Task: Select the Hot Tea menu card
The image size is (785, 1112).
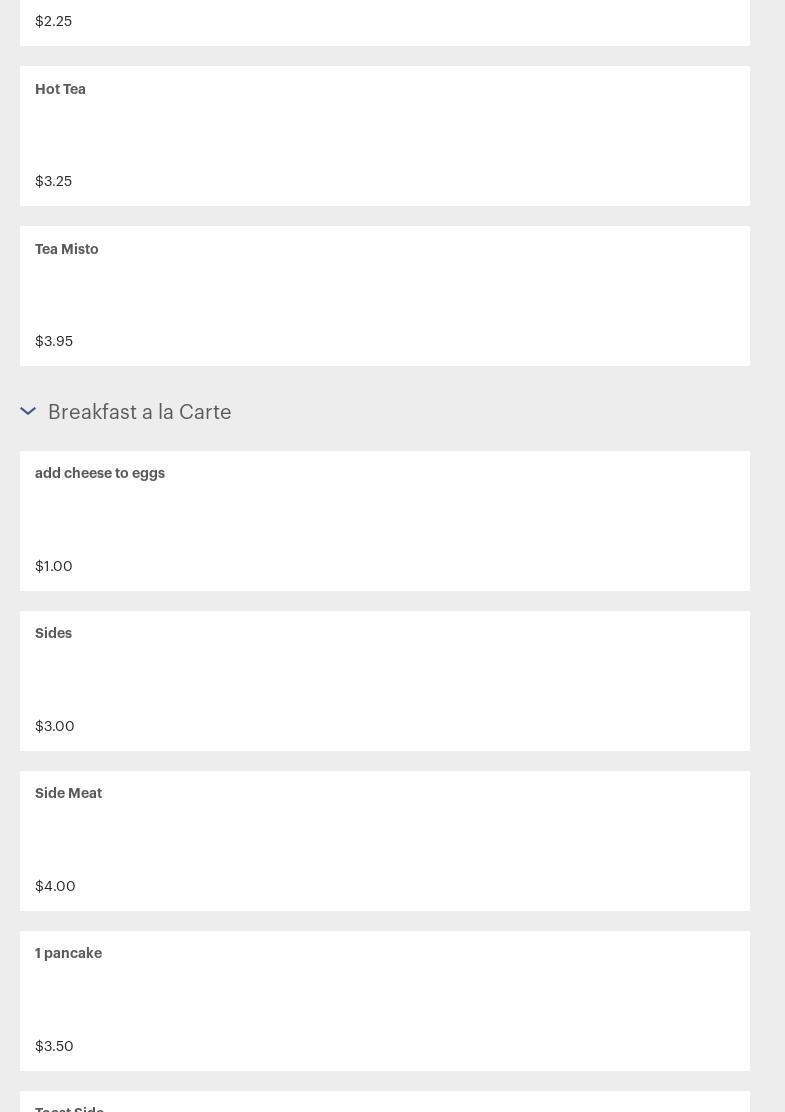Action: click(x=385, y=136)
